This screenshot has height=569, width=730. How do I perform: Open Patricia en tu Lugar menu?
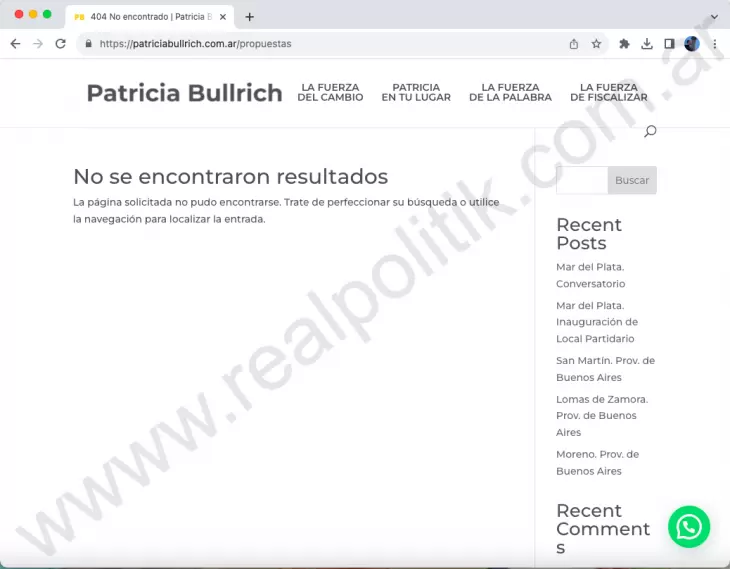click(416, 92)
